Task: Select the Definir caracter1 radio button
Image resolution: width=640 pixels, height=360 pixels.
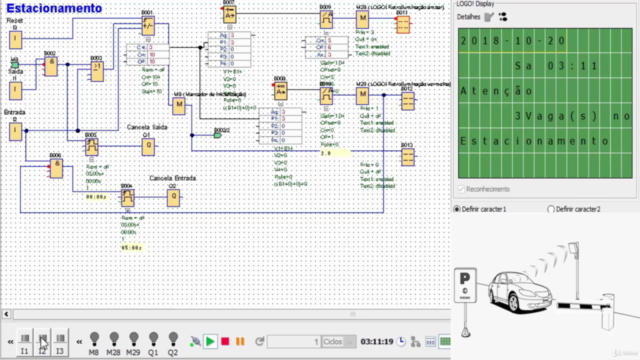Action: click(457, 209)
